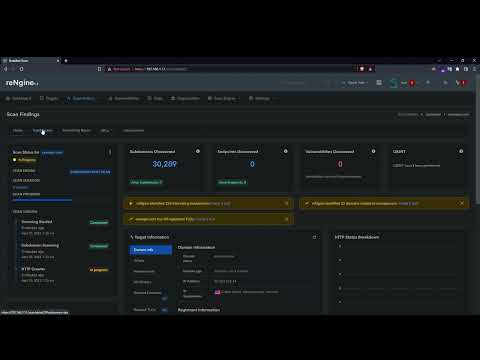
Task: Open Organization in the navigation
Action: (x=185, y=98)
